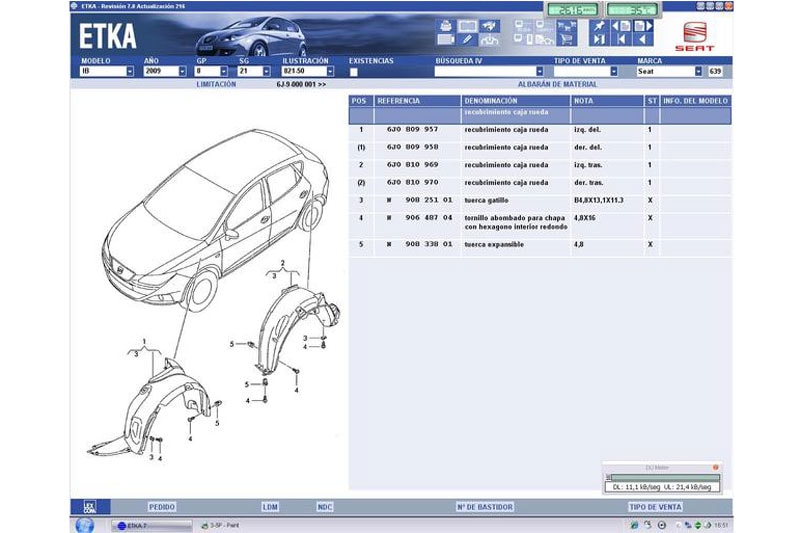
Task: Click the pencil edit icon
Action: pyautogui.click(x=467, y=40)
